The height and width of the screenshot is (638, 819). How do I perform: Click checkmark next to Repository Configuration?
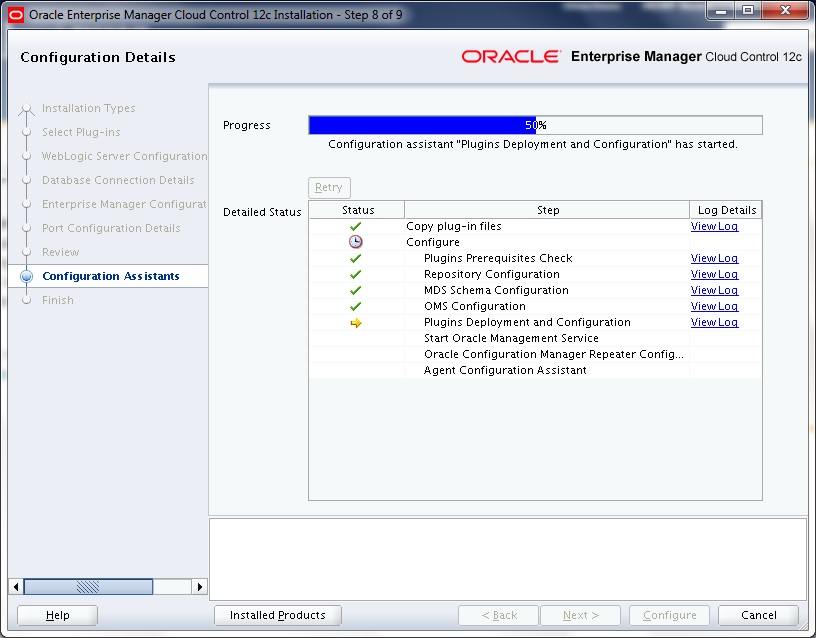[x=356, y=274]
